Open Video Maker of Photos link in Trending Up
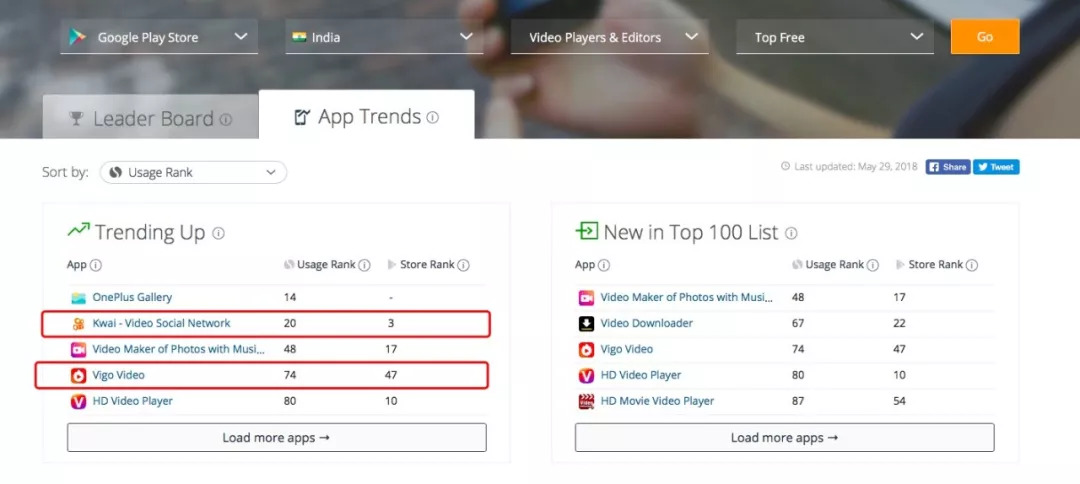 pyautogui.click(x=178, y=349)
